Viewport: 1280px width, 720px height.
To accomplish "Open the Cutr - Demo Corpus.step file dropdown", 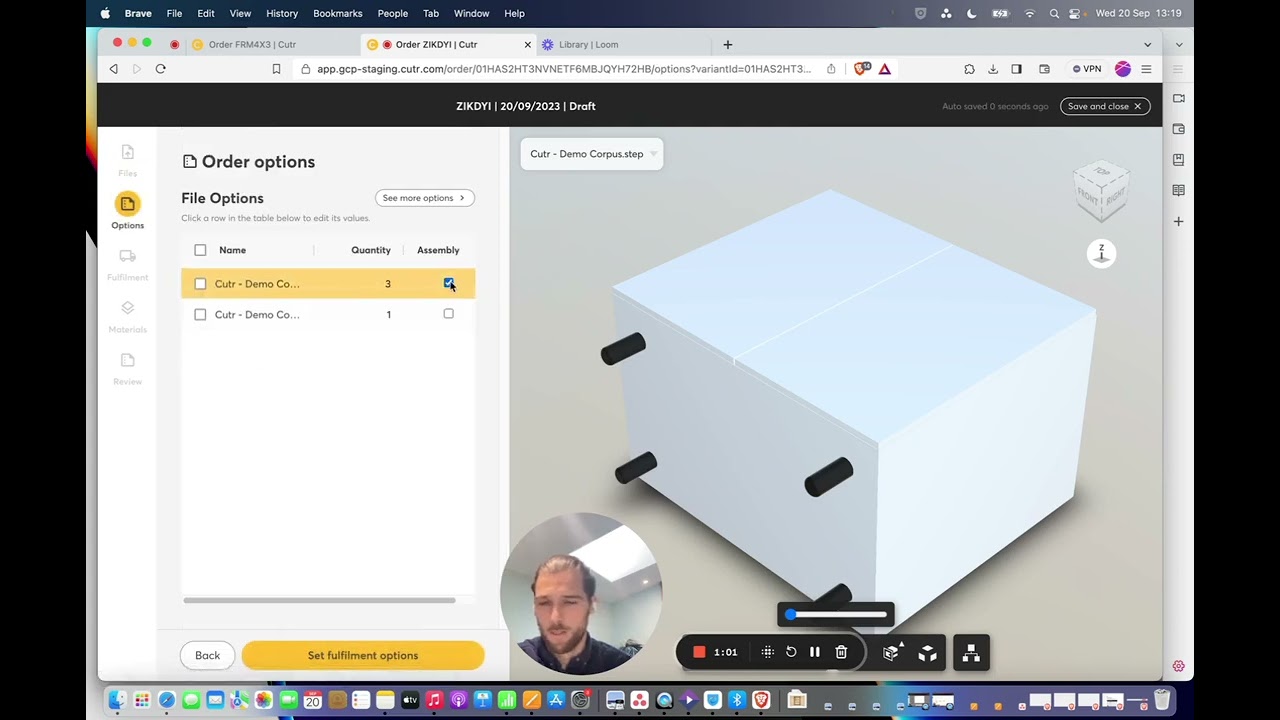I will 591,154.
